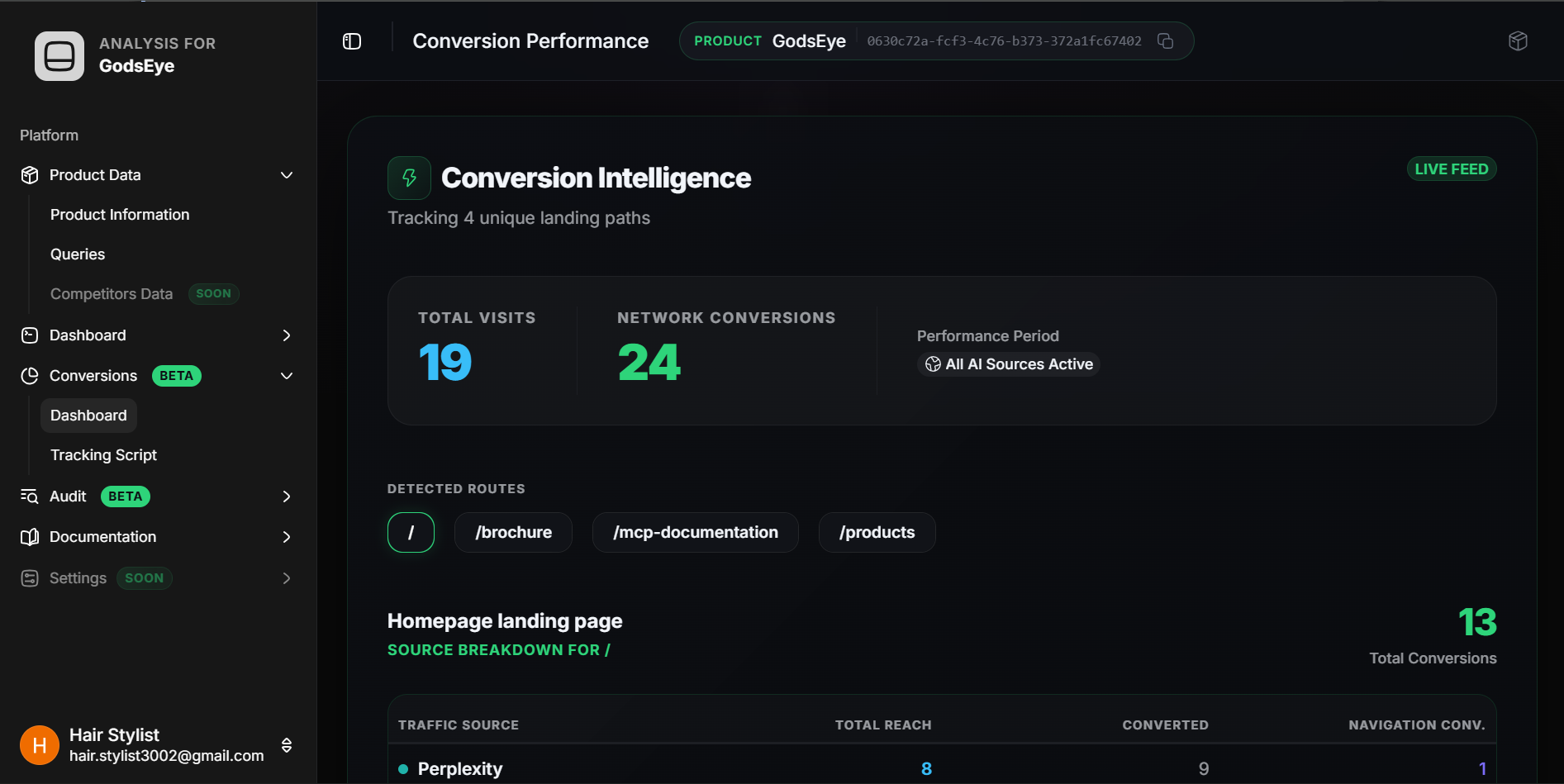Click the Audit search list icon
Screen dimensions: 1564x784
(x=30, y=497)
